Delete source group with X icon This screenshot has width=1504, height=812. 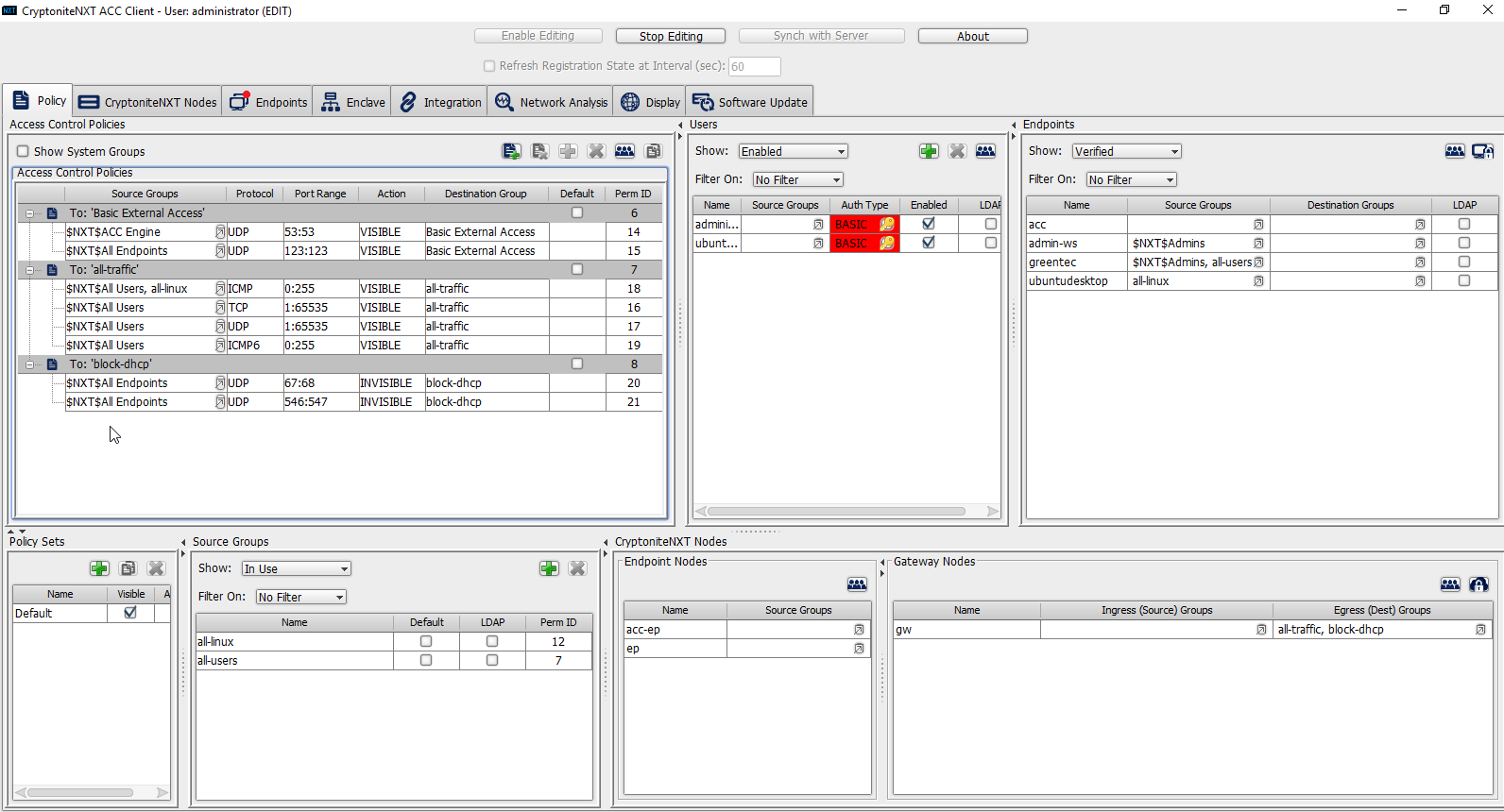pos(577,568)
